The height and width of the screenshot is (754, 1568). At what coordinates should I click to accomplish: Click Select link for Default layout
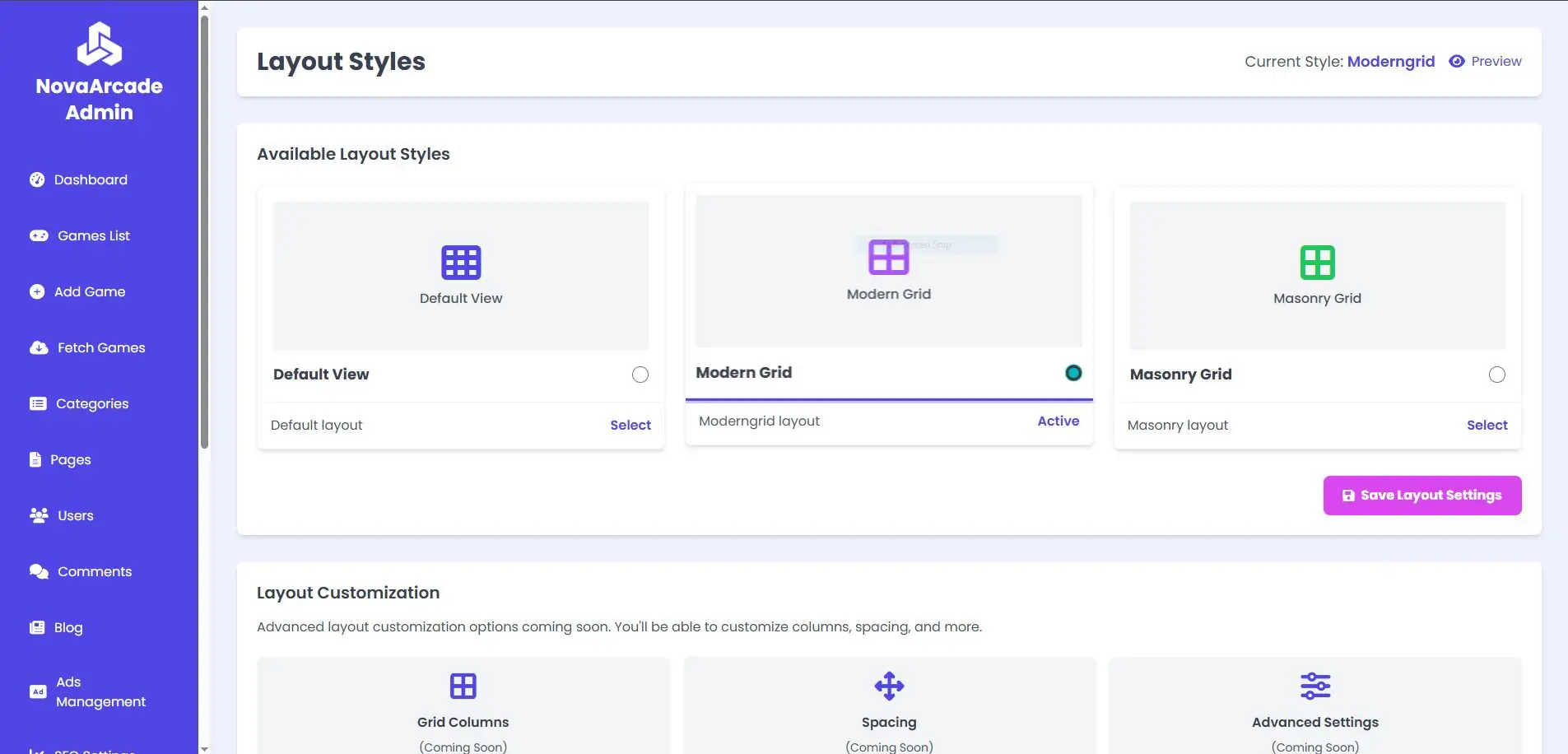coord(630,425)
